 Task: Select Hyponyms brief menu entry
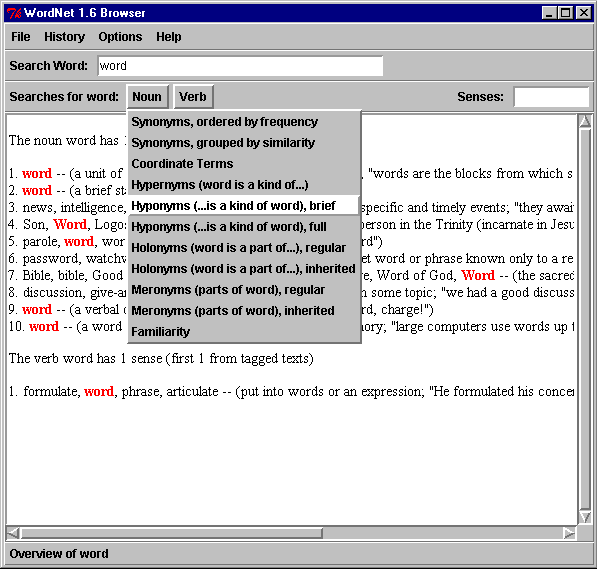pos(244,206)
